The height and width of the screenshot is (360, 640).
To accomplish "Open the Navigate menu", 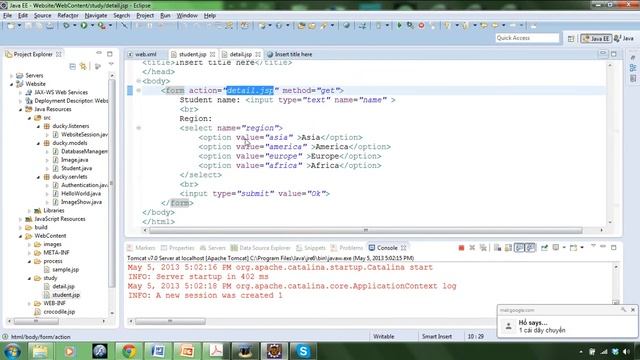I will [x=96, y=16].
